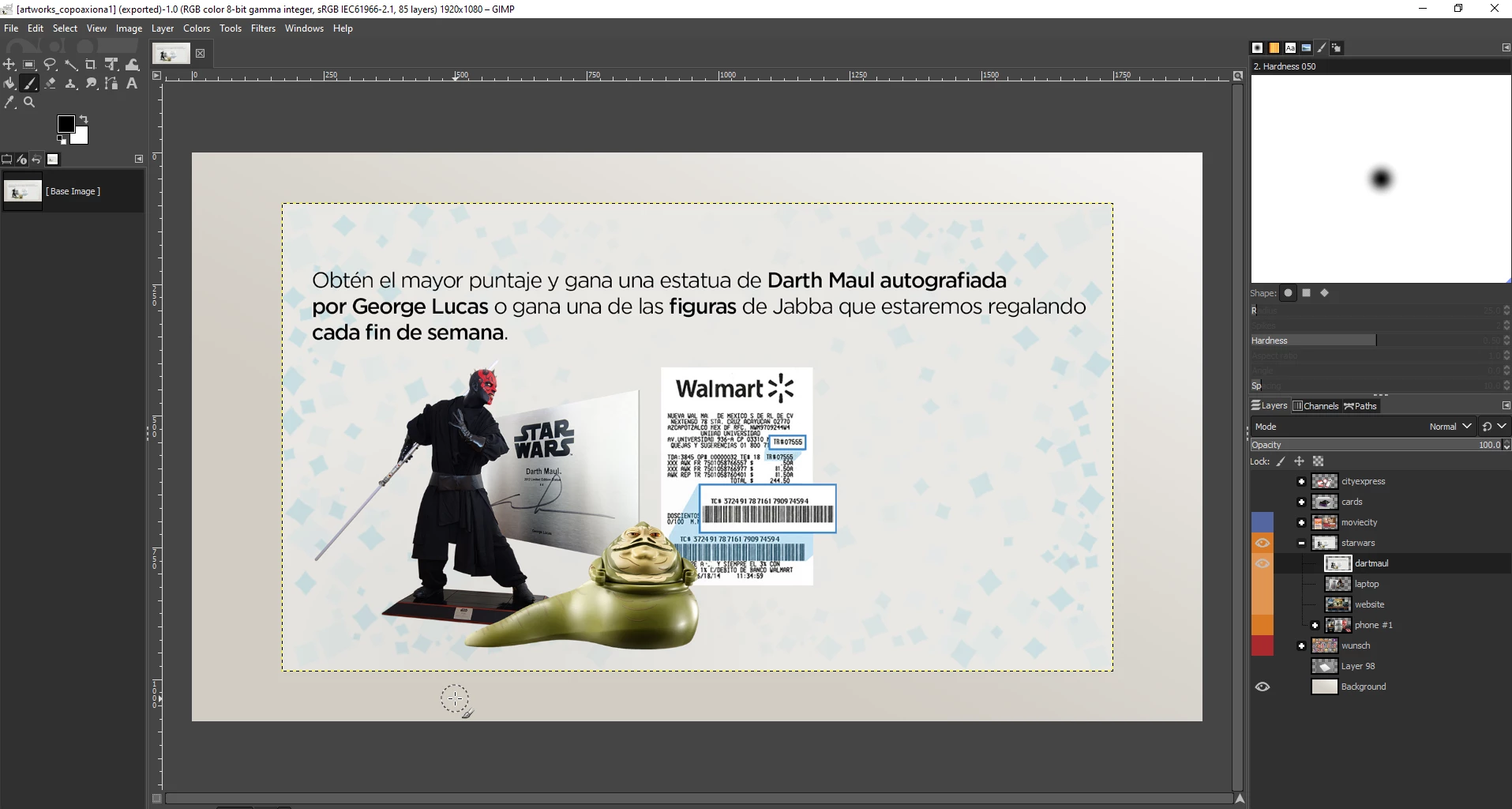
Task: Open the layer mode group switcher
Action: [1494, 427]
